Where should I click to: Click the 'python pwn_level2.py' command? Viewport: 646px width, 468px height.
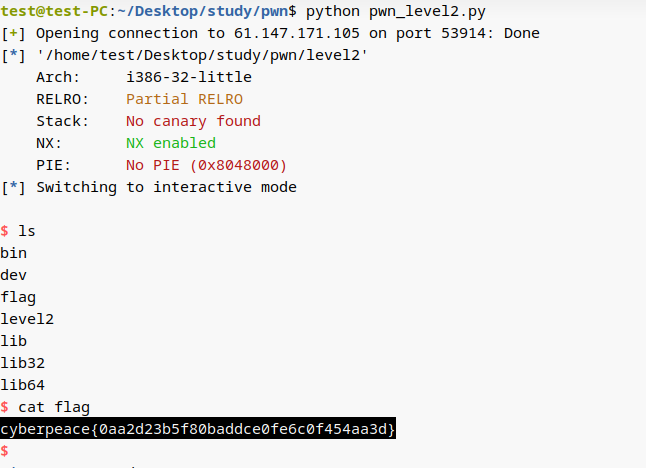(396, 12)
